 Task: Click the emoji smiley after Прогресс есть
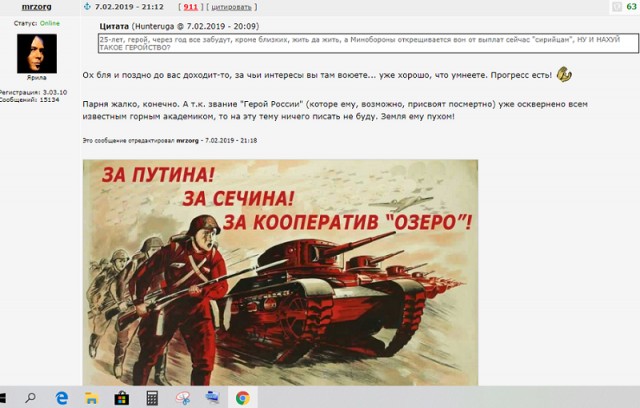pos(564,75)
